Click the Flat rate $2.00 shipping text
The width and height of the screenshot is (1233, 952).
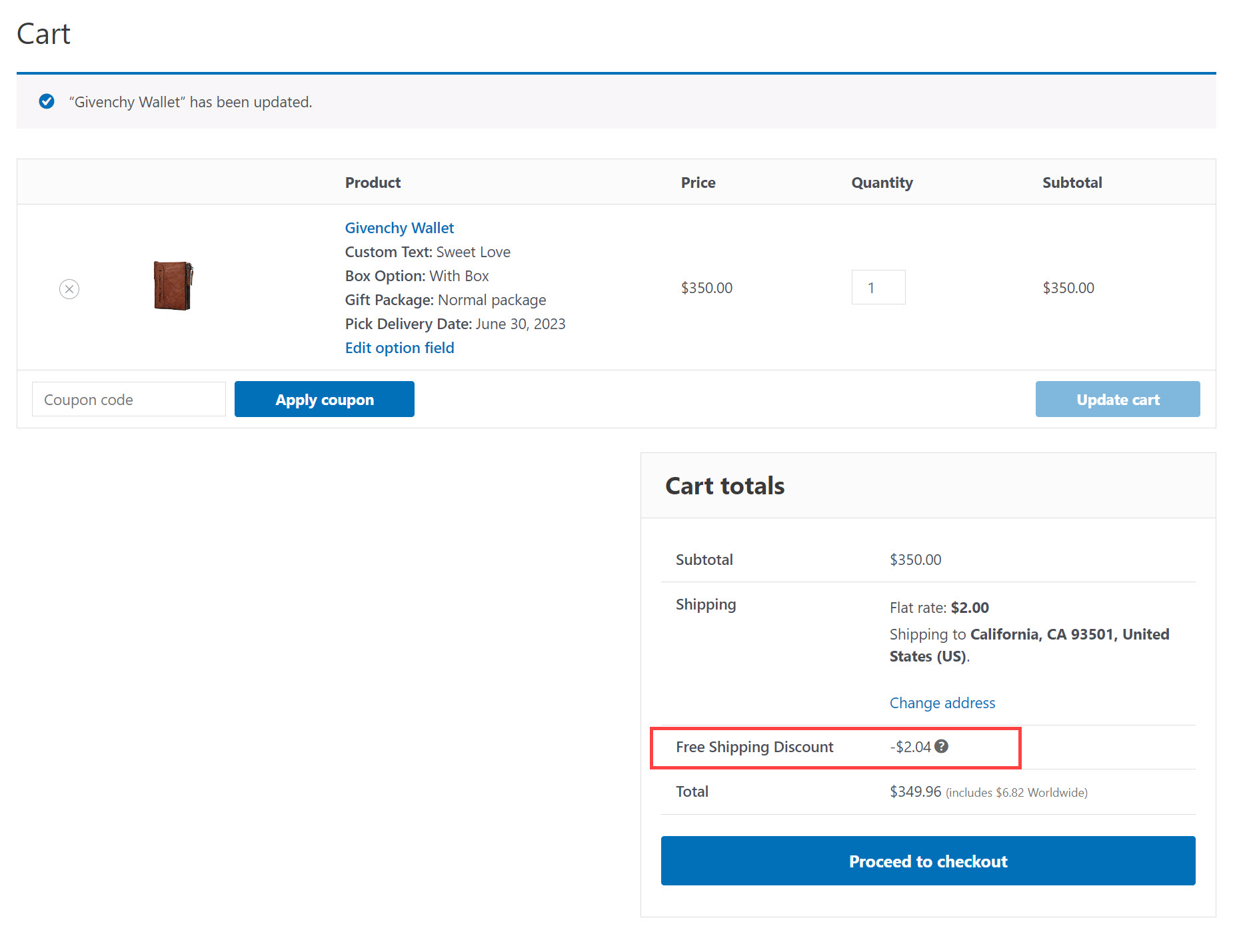pos(938,608)
